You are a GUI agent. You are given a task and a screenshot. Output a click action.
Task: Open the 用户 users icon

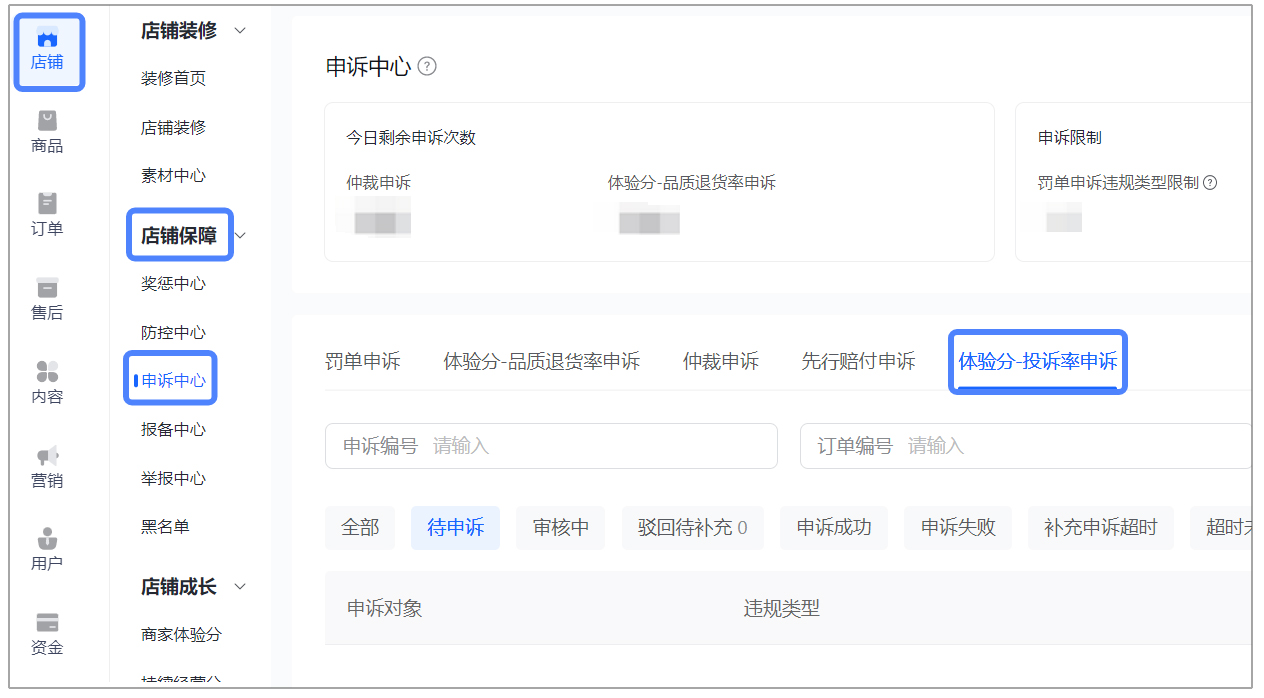[x=47, y=538]
